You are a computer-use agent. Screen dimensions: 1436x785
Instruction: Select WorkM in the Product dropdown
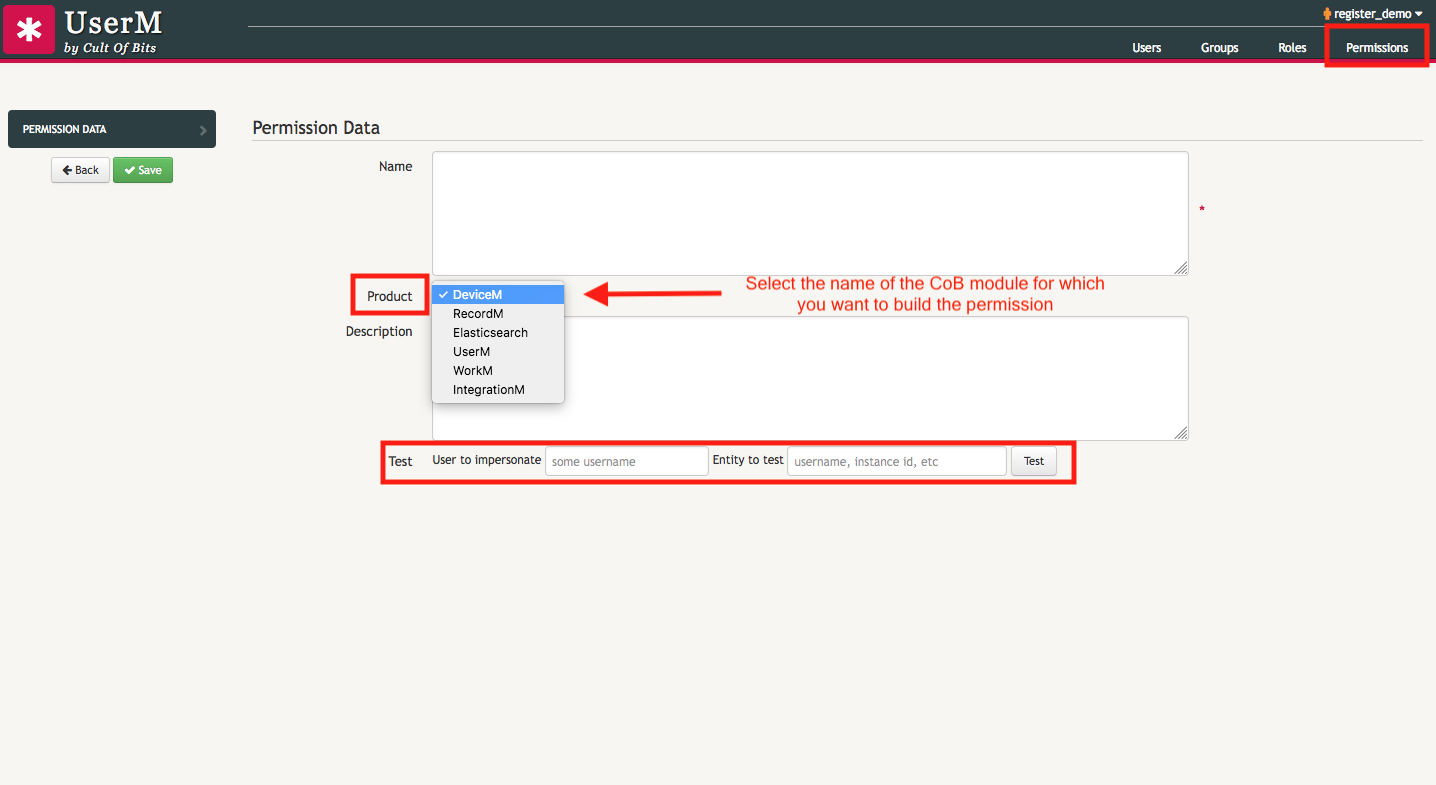(498, 371)
